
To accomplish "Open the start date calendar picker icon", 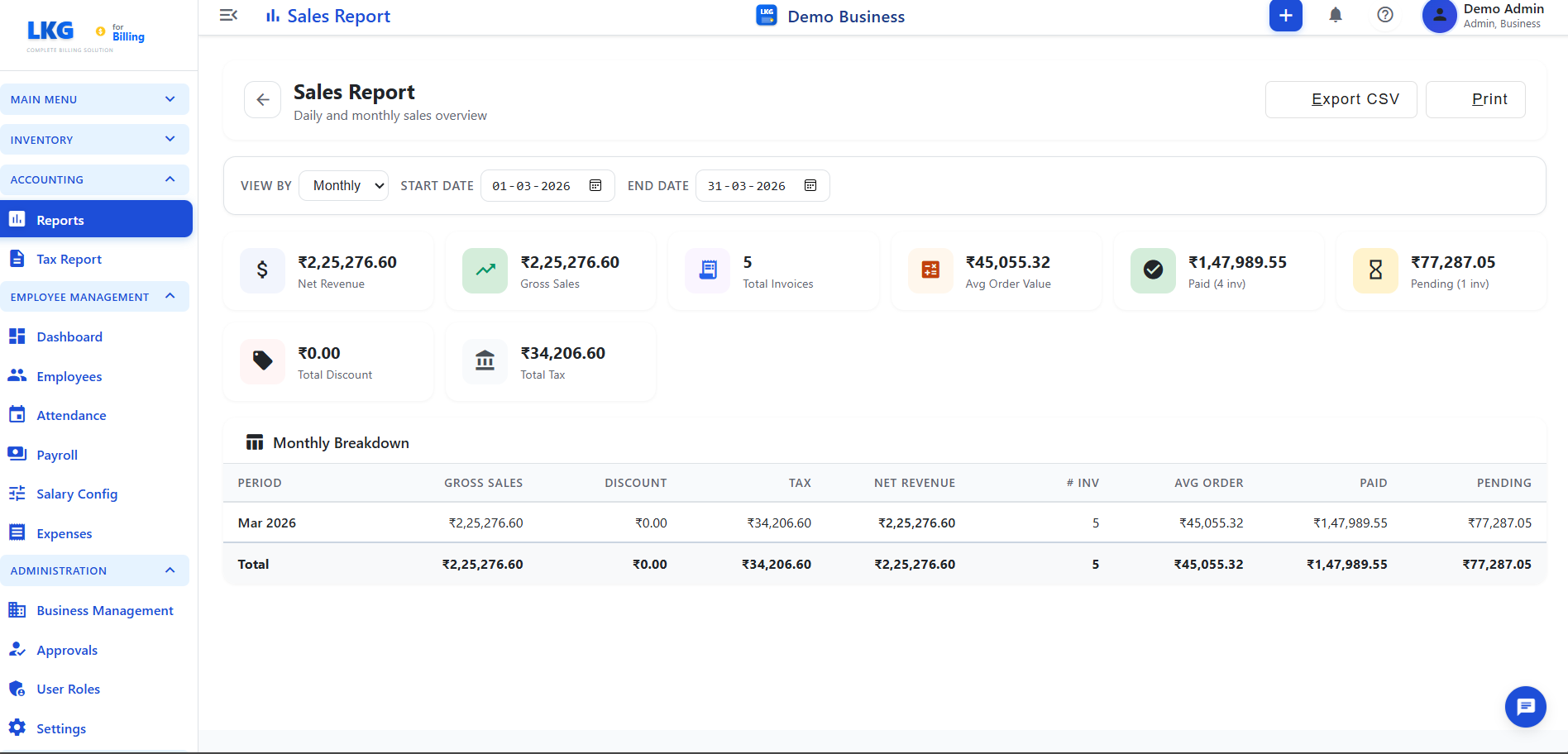I will 595,185.
